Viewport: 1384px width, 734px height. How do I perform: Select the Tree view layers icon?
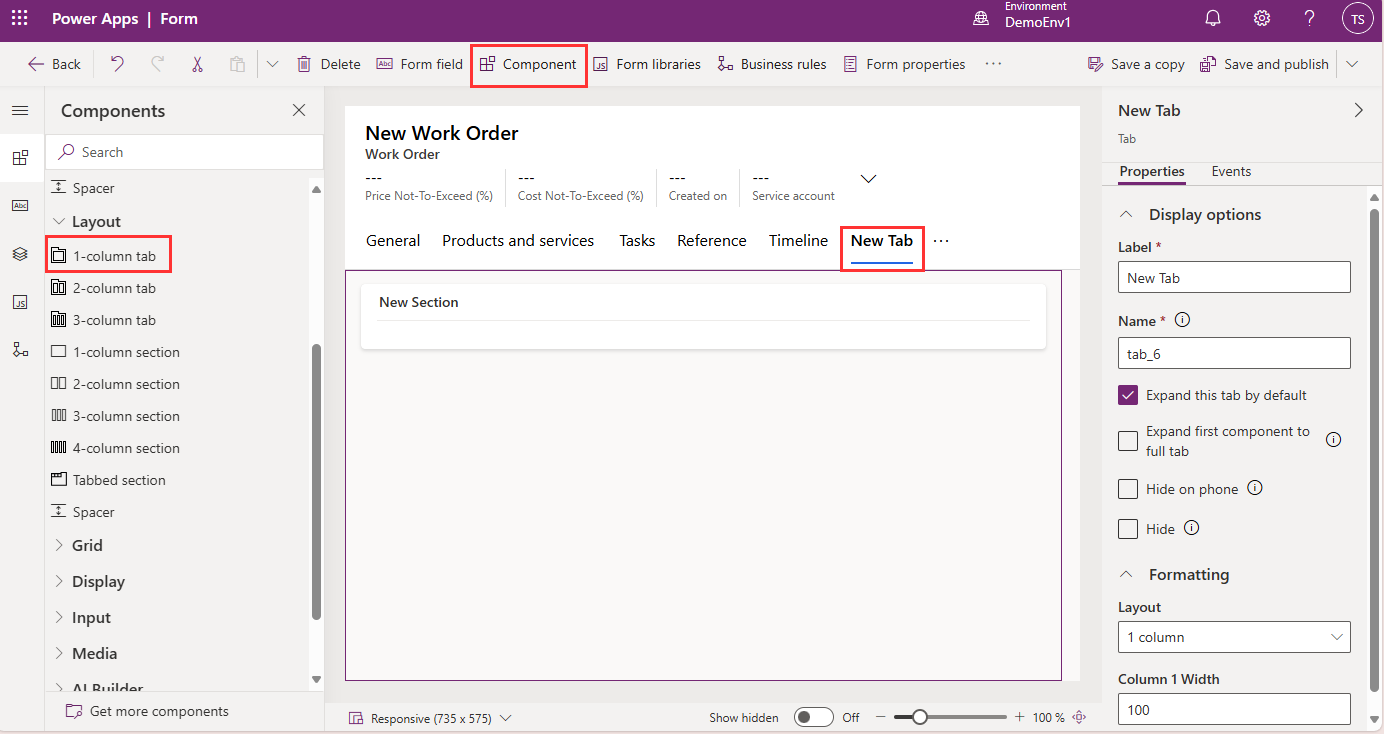(x=20, y=254)
